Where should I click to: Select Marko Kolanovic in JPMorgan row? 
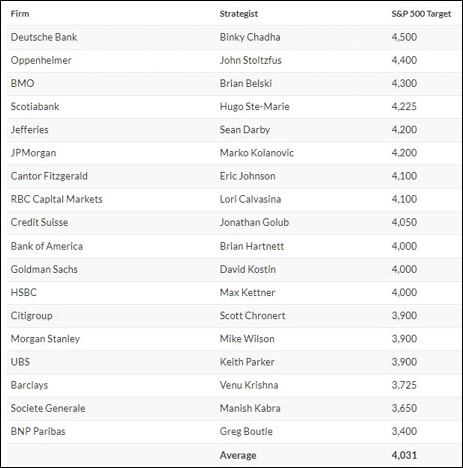pos(257,153)
